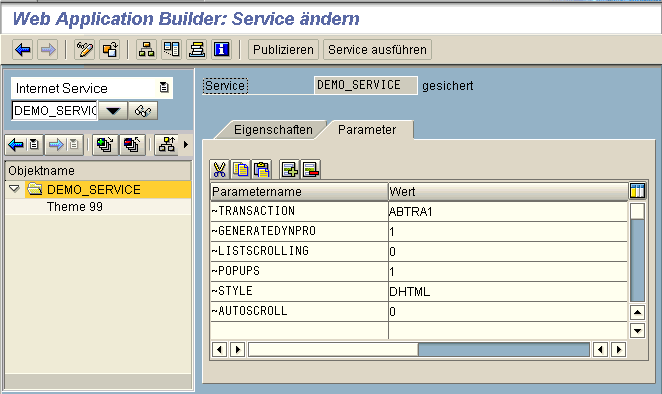Image resolution: width=662 pixels, height=394 pixels.
Task: Switch to Parameter tab
Action: tap(367, 130)
